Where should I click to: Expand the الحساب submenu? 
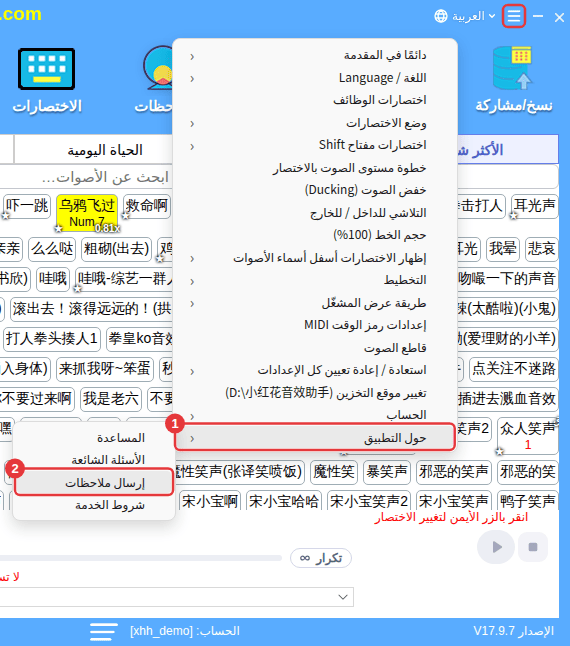315,414
